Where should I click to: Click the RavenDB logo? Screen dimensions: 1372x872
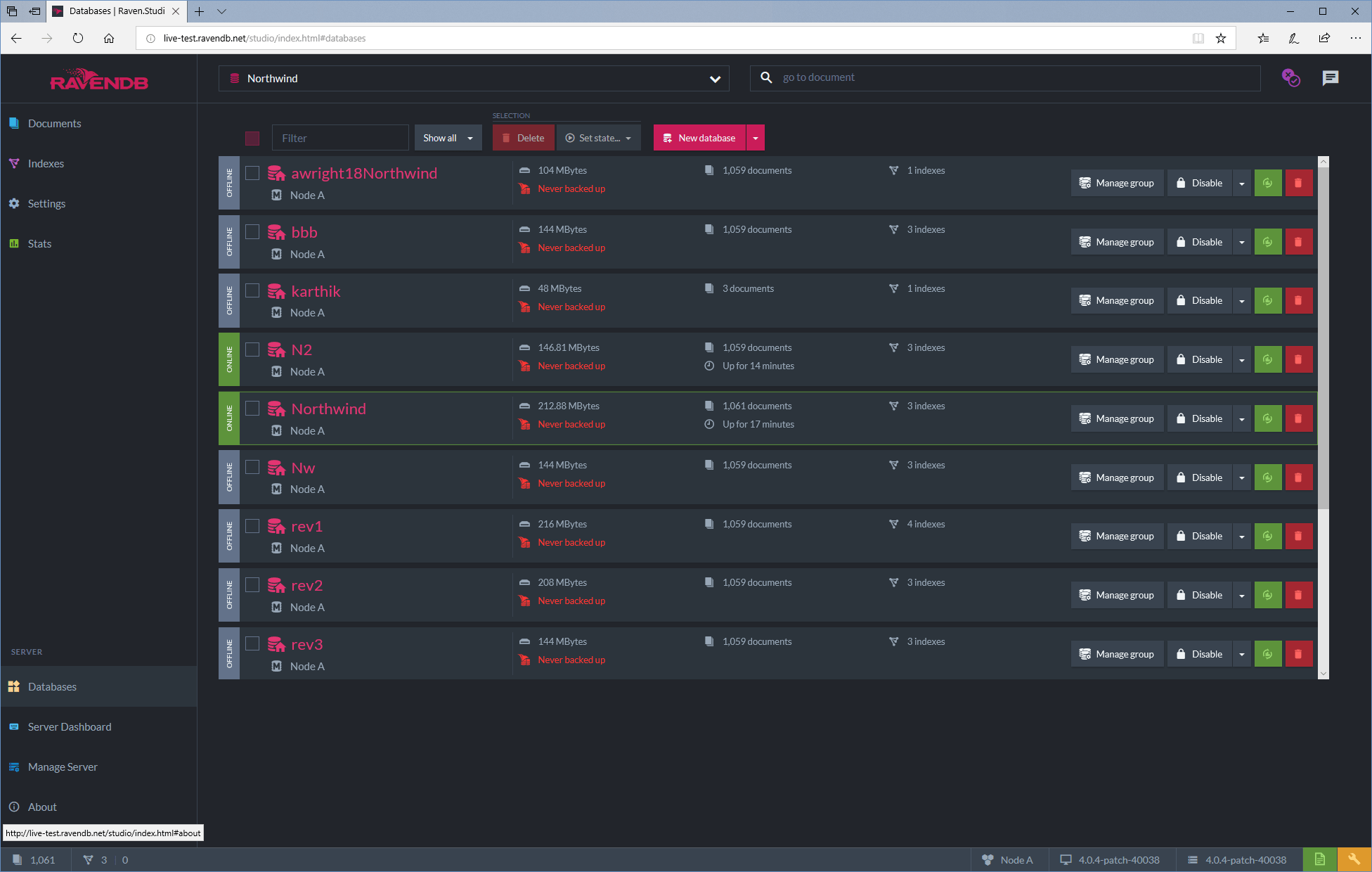click(x=99, y=80)
